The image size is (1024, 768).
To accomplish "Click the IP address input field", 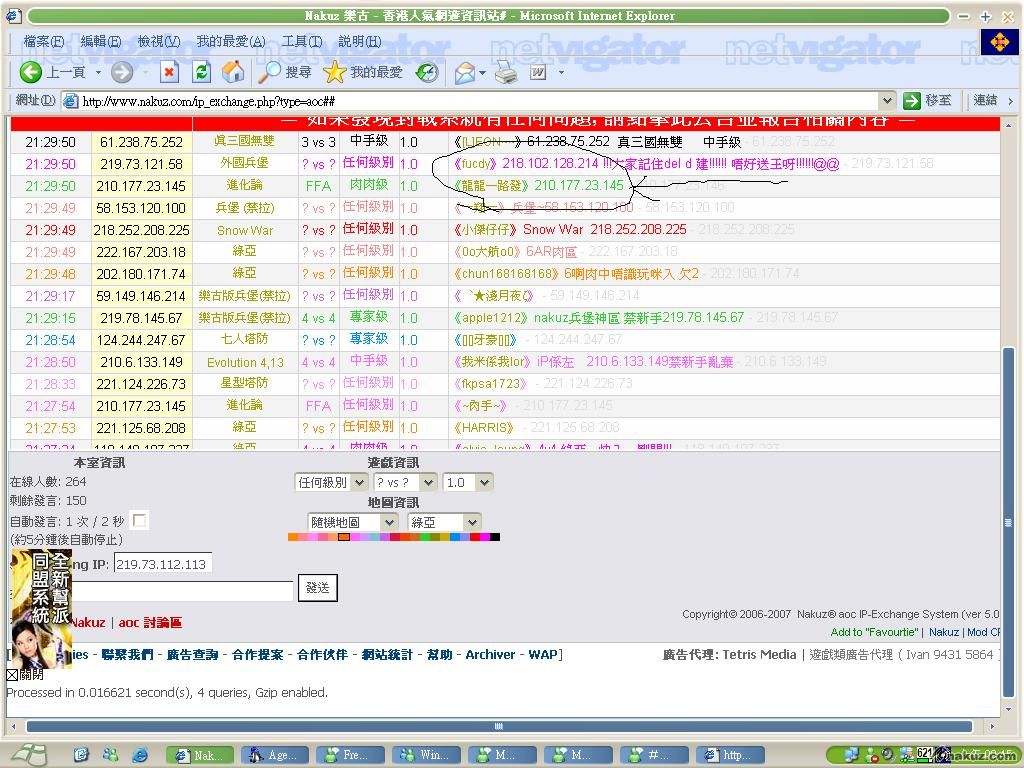I will (161, 564).
